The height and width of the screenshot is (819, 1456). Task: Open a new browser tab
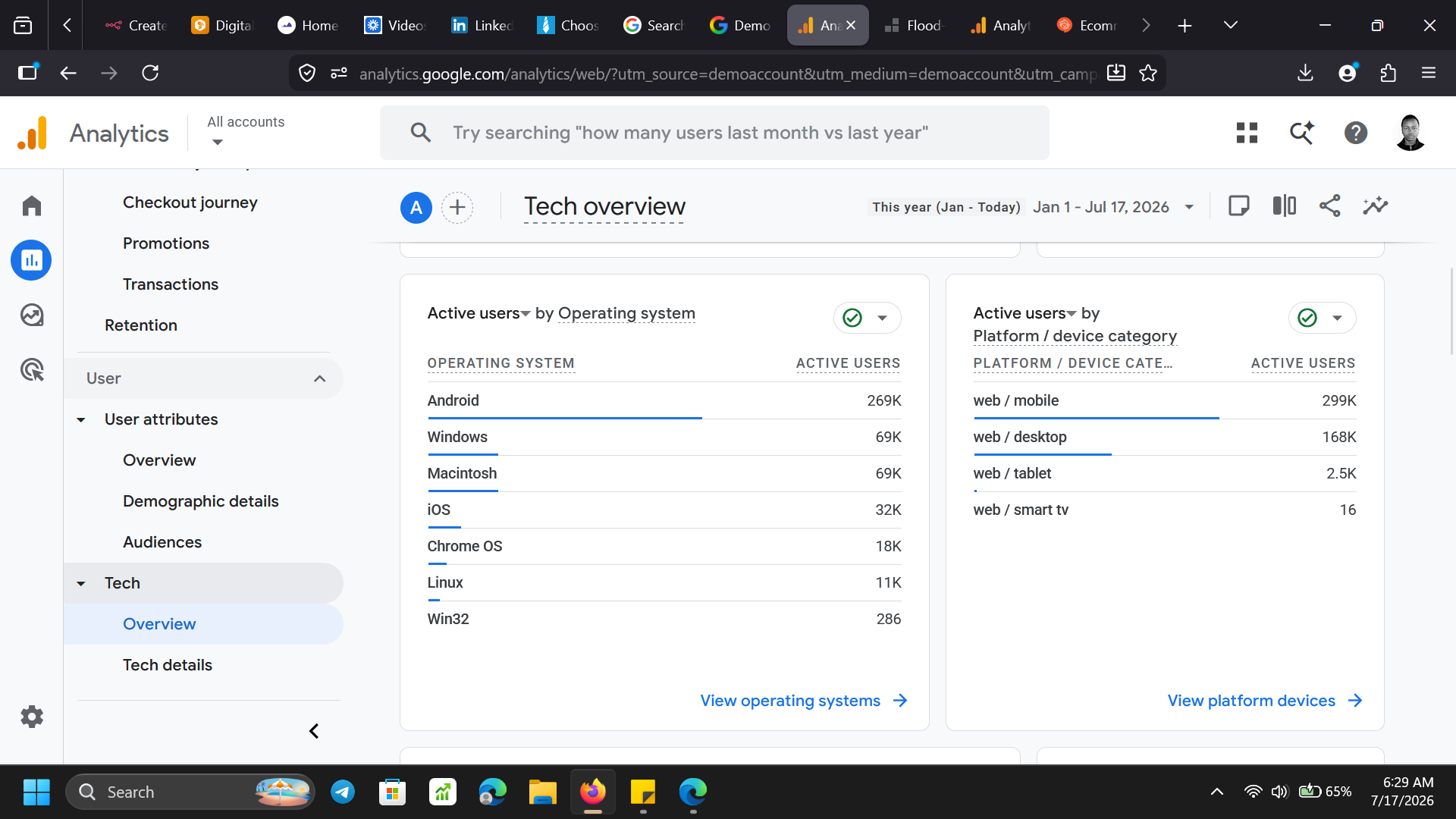click(1185, 25)
